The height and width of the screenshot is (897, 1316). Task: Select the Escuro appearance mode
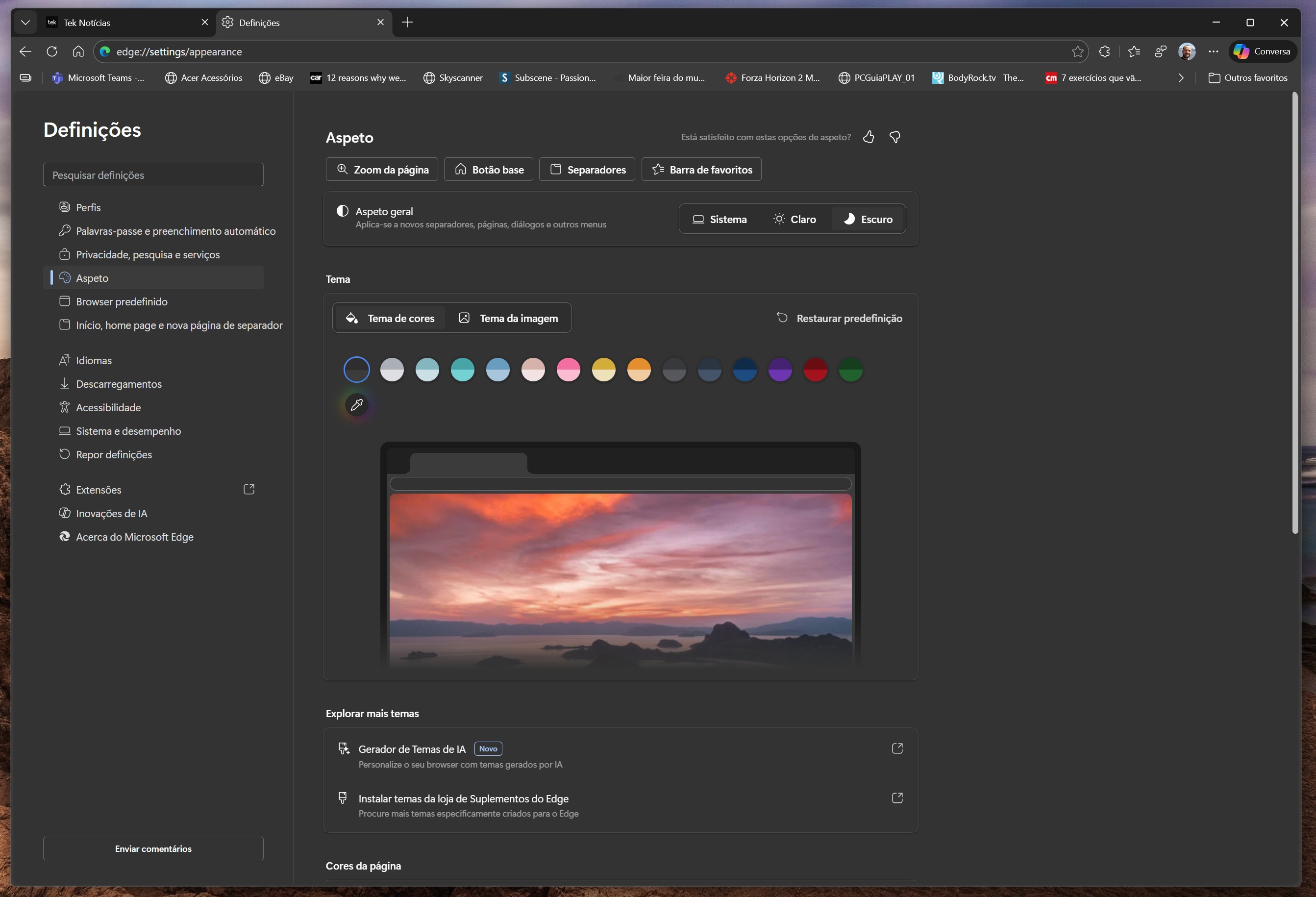coord(868,219)
